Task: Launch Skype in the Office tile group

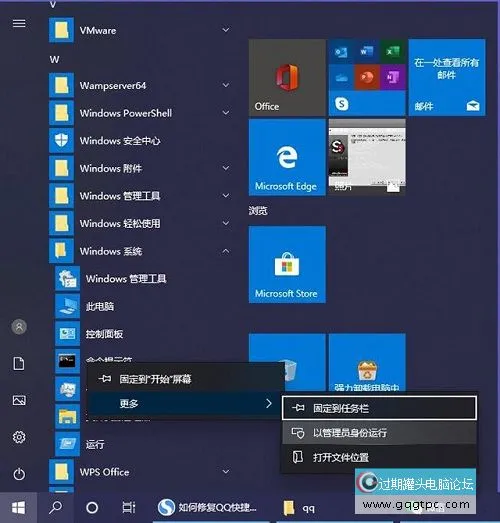Action: coord(342,104)
